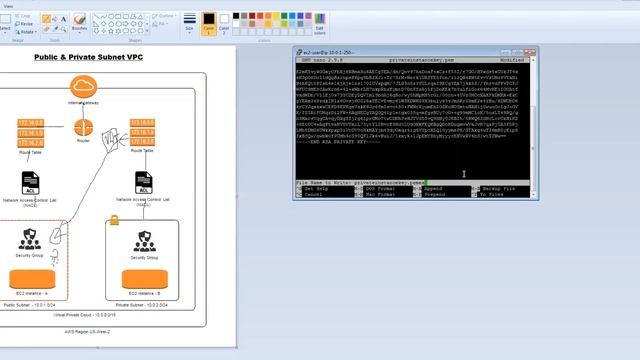Click the PuTTY icon in terminal title bar
This screenshot has width=640, height=360.
(299, 52)
